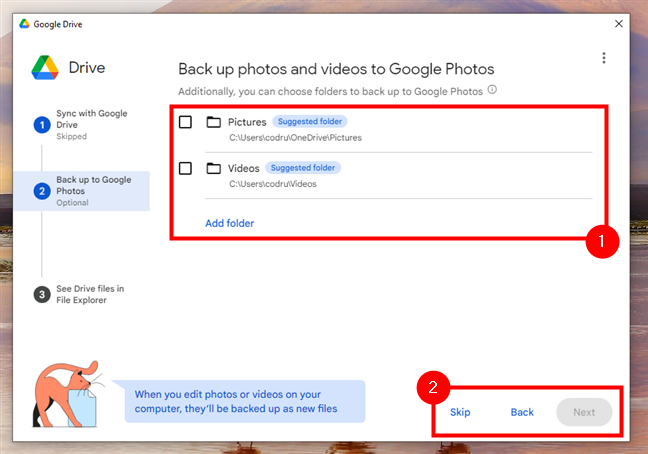Click the blue step number 1 circle

(x=42, y=125)
